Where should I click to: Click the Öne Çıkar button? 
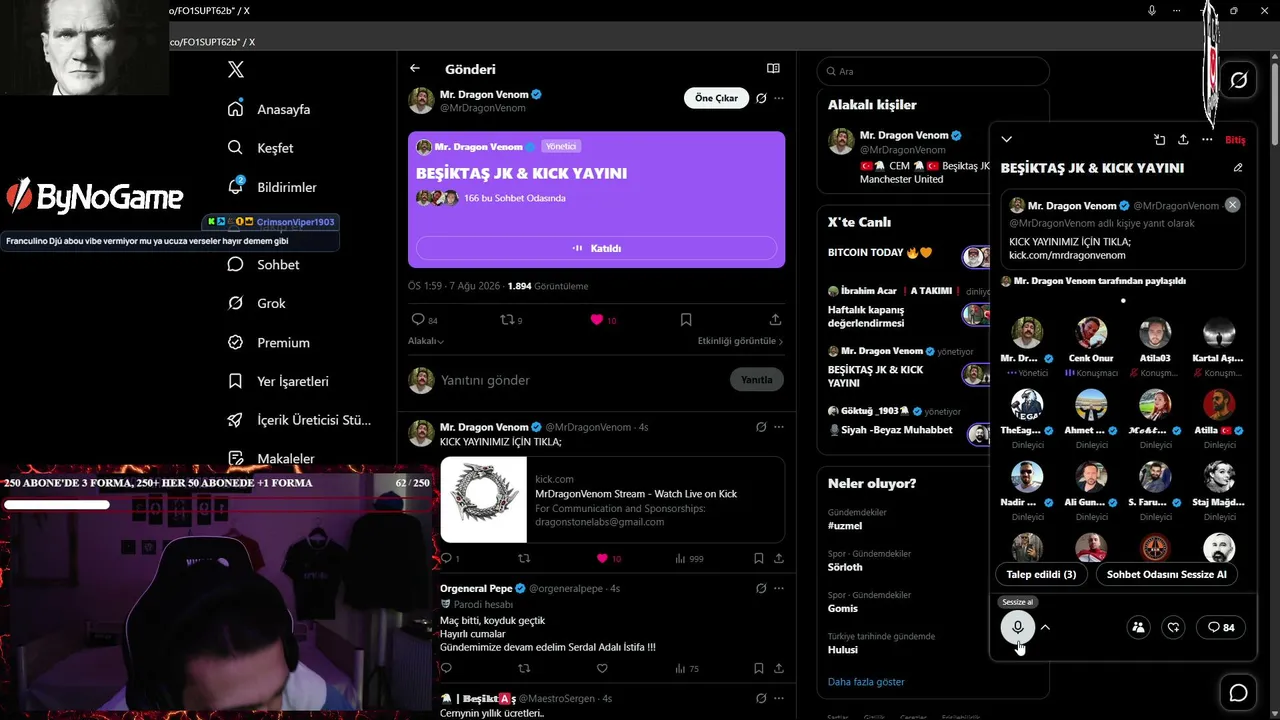tap(716, 98)
